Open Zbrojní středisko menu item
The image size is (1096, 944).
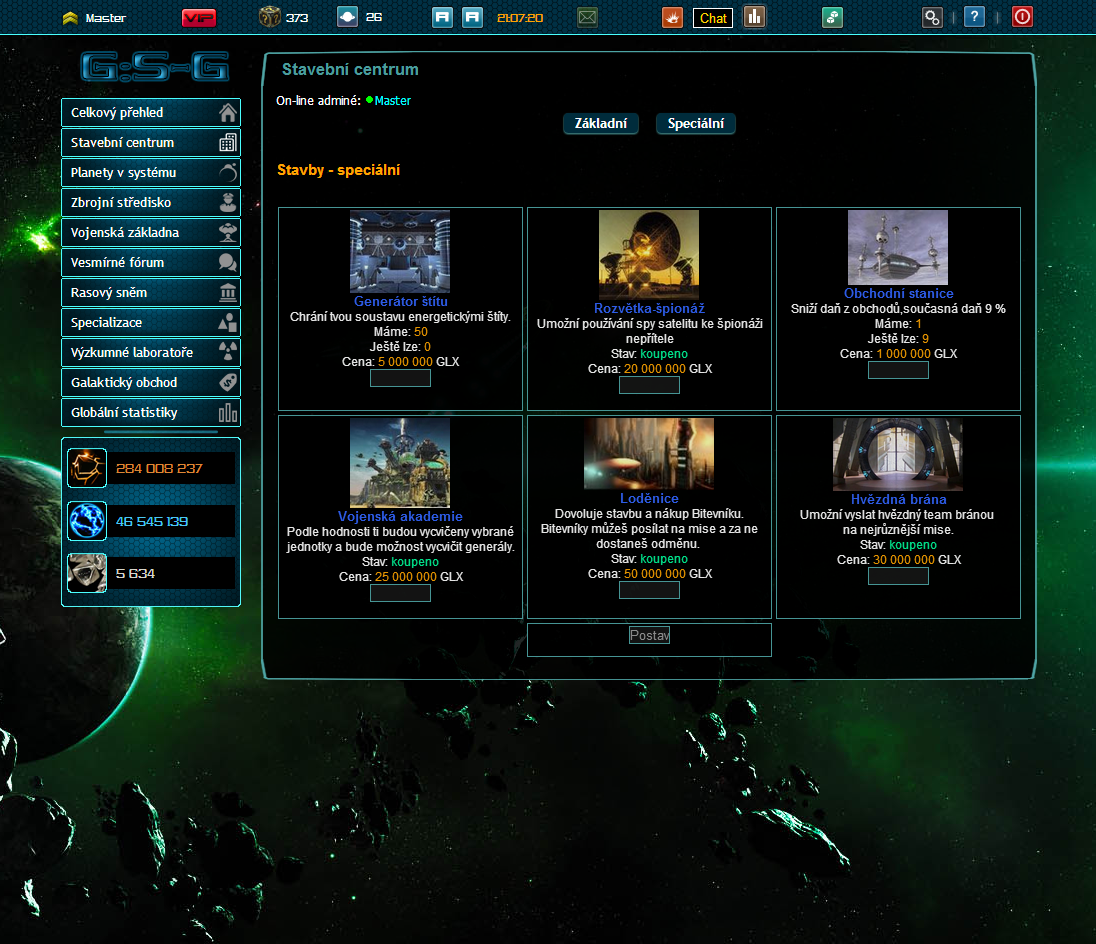coord(151,203)
